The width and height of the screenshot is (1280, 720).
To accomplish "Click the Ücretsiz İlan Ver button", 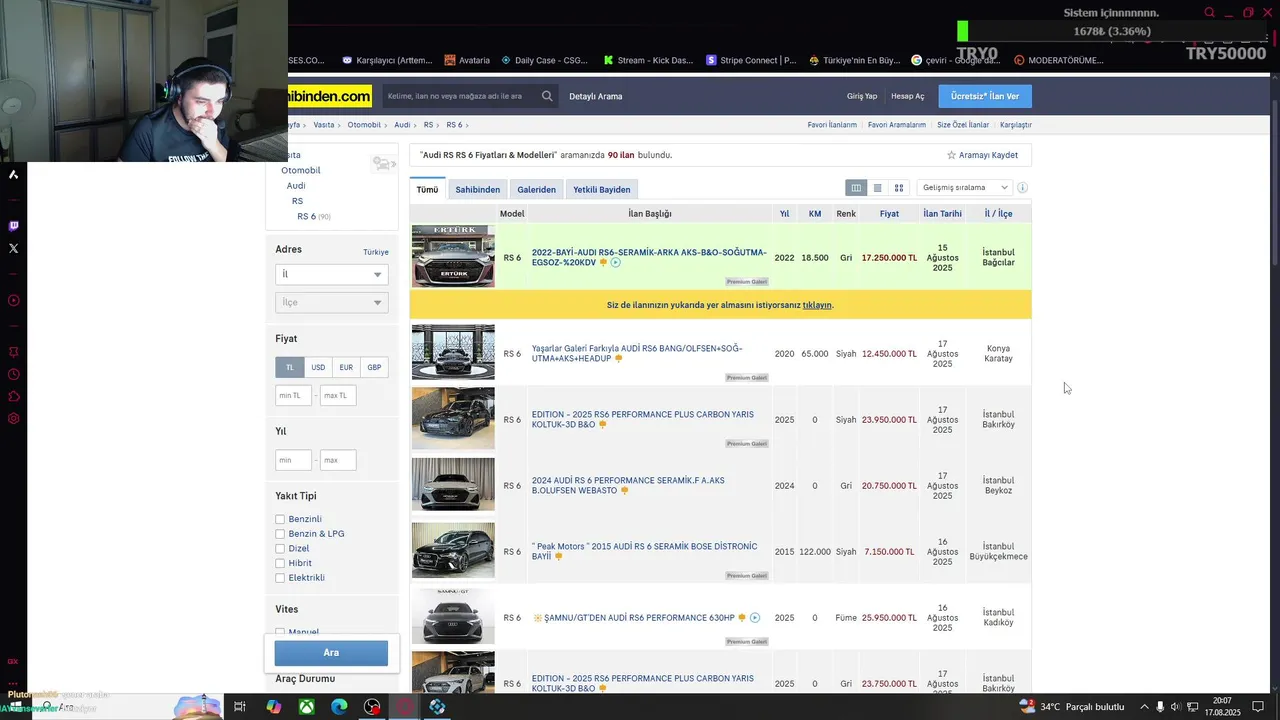I will pos(985,96).
